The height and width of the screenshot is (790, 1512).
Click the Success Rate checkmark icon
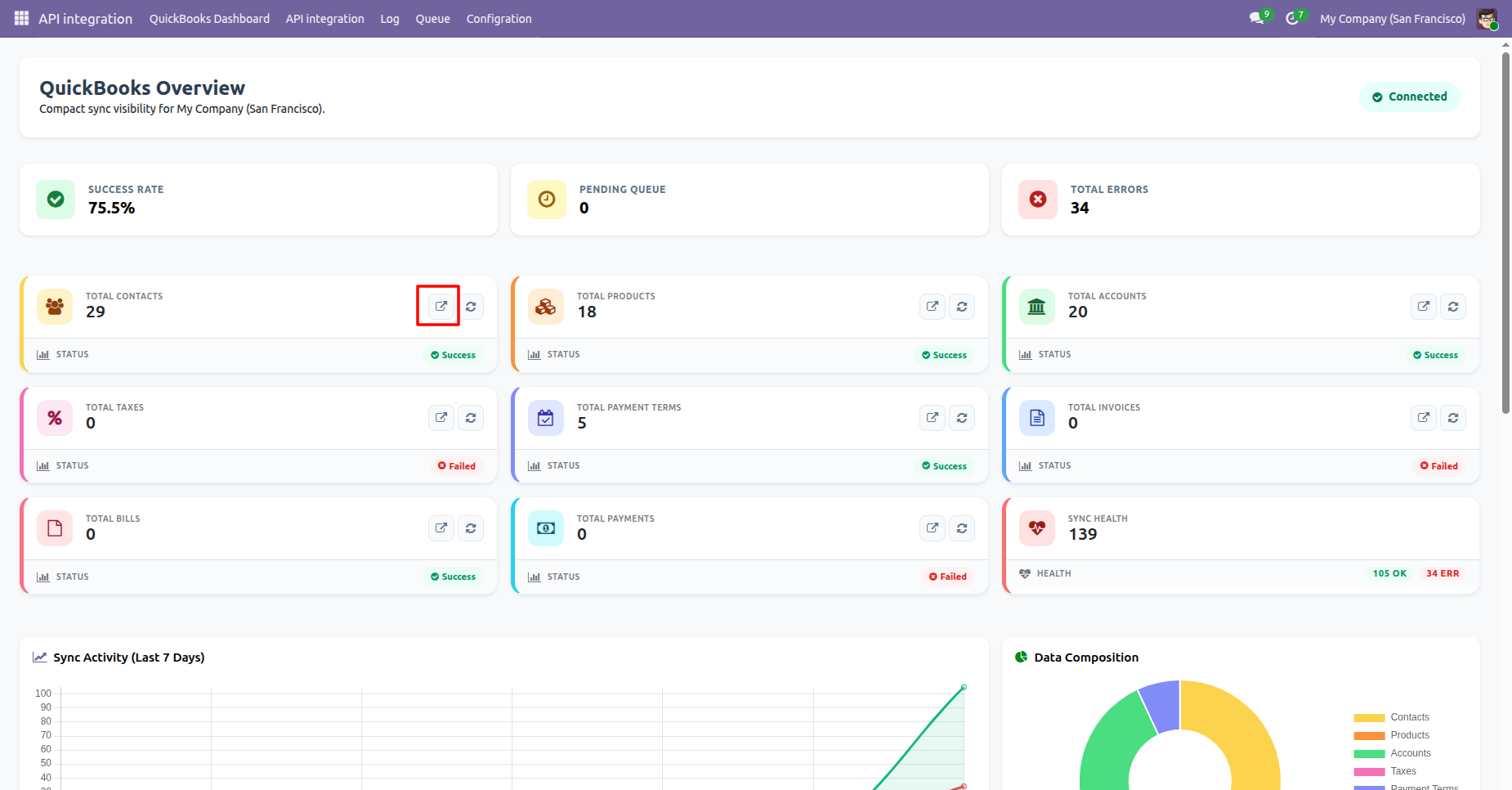tap(56, 200)
